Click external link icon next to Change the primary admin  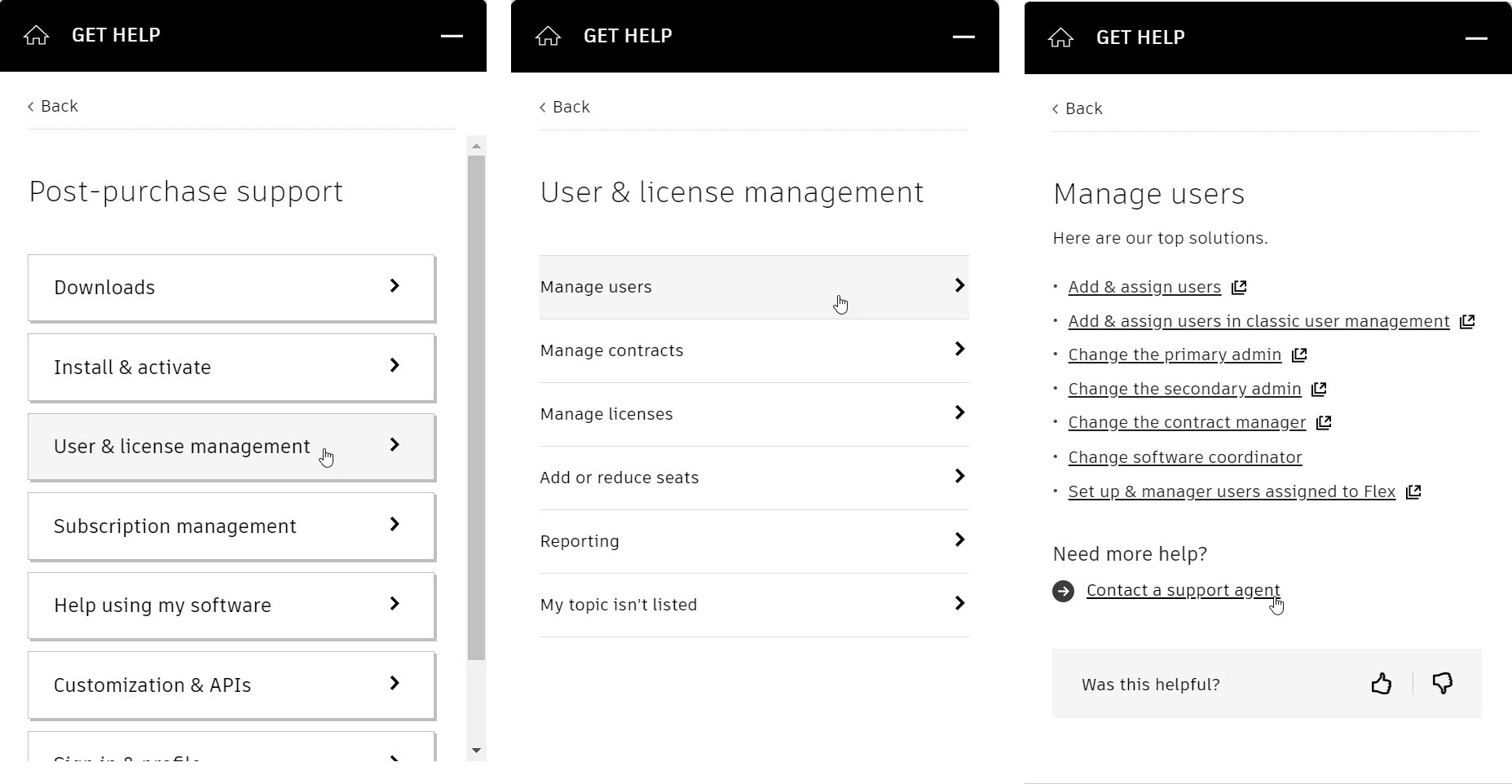1299,355
